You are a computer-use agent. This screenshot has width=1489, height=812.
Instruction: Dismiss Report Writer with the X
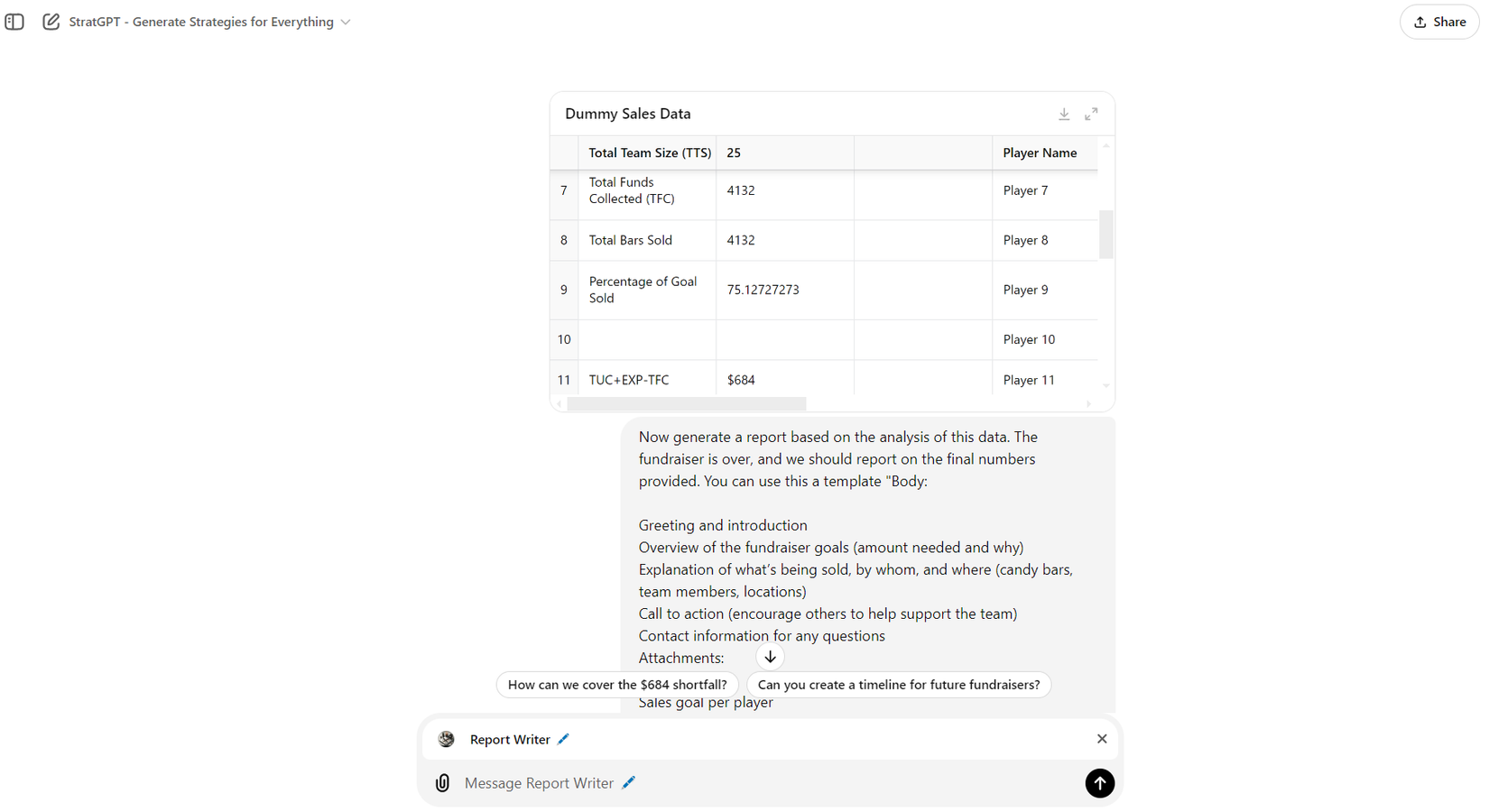(x=1102, y=739)
